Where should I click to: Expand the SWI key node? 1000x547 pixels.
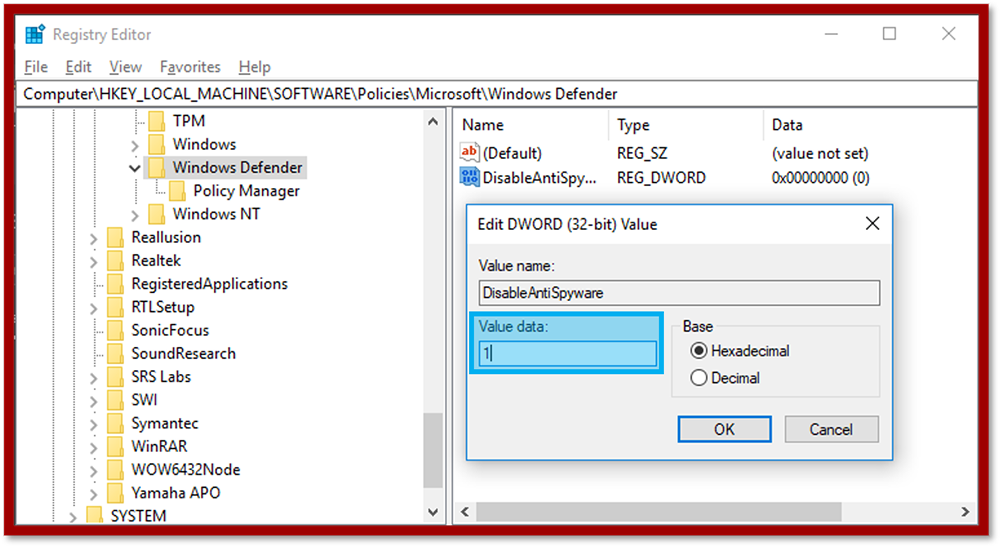tap(94, 402)
